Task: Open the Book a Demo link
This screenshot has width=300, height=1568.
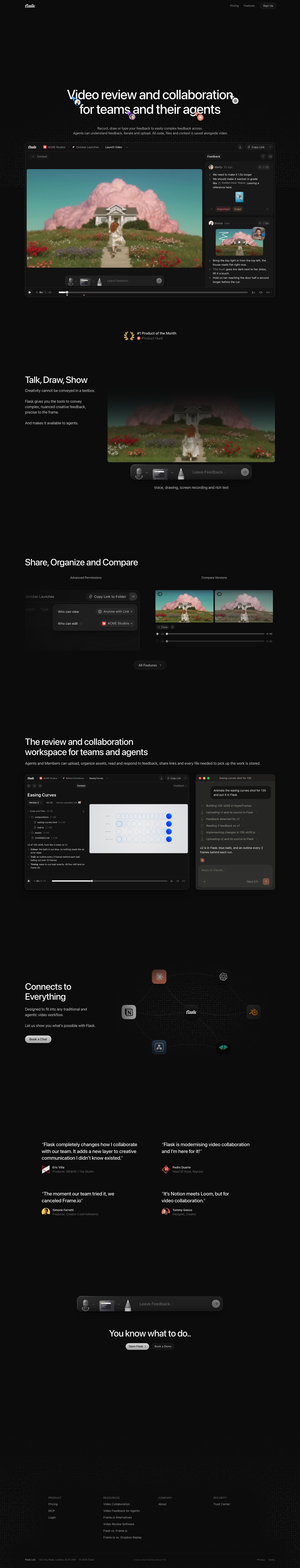Action: coord(163,1346)
